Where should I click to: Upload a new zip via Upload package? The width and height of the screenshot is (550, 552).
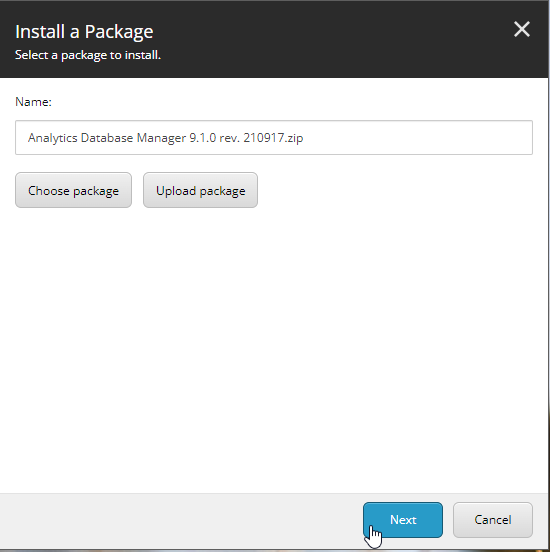click(200, 190)
